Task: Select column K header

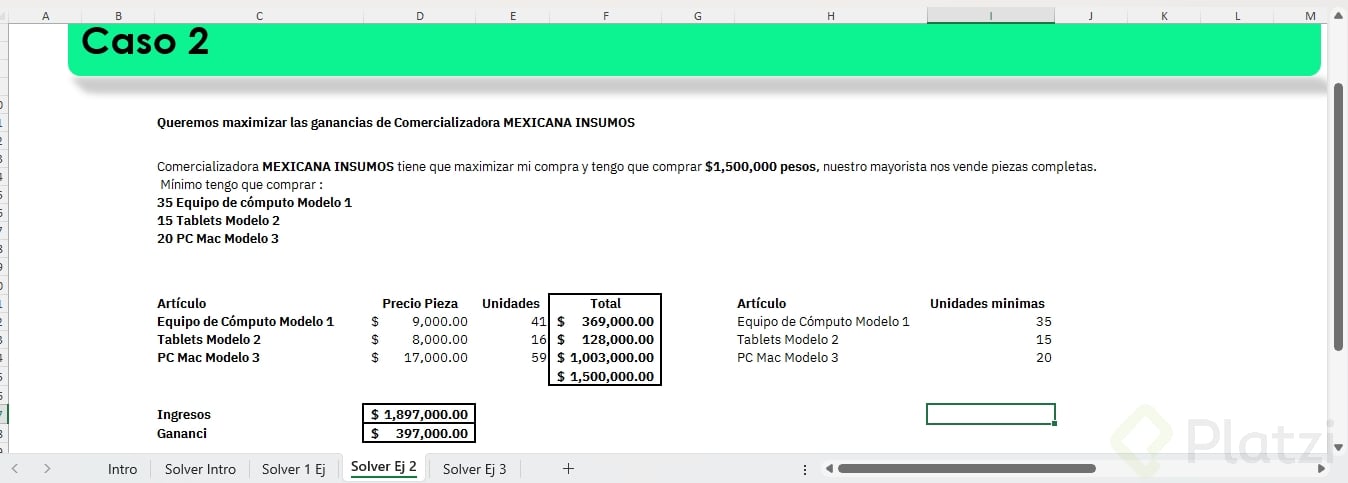Action: click(1164, 15)
